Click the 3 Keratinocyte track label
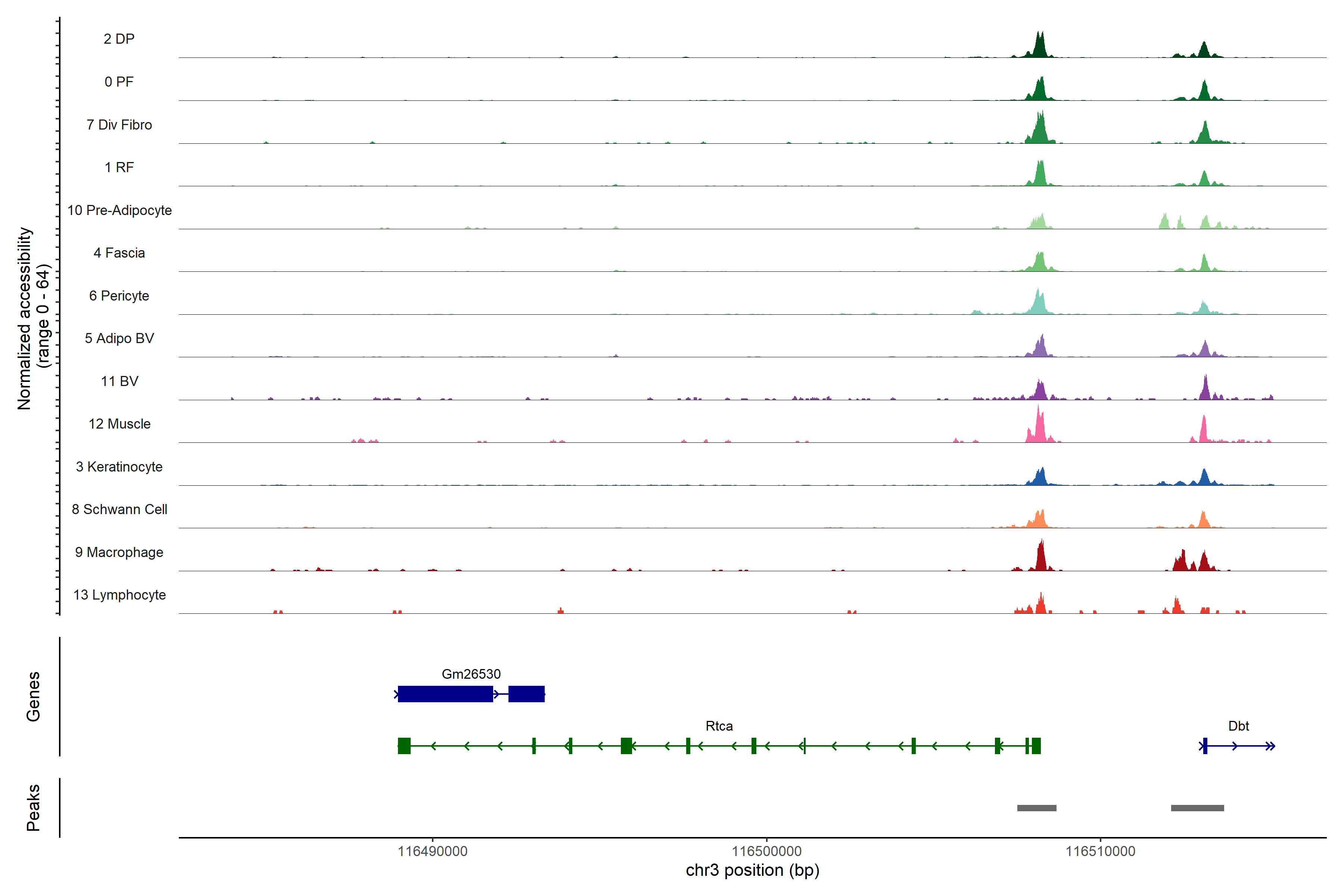The height and width of the screenshot is (896, 1344). tap(119, 467)
